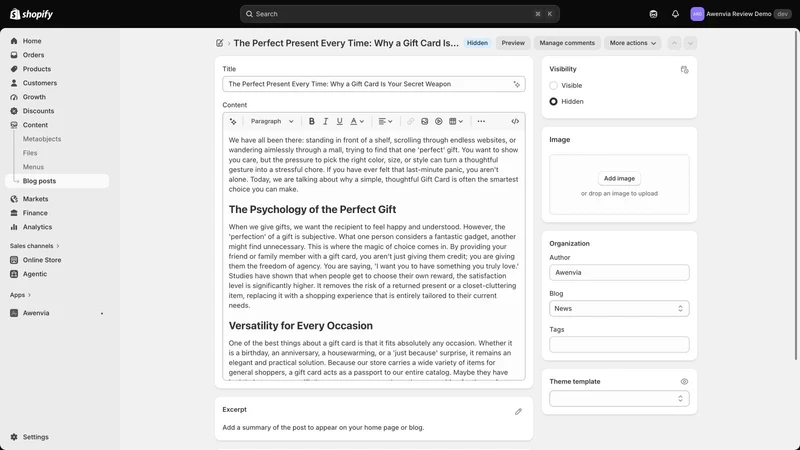Insert an image in the editor

click(424, 121)
